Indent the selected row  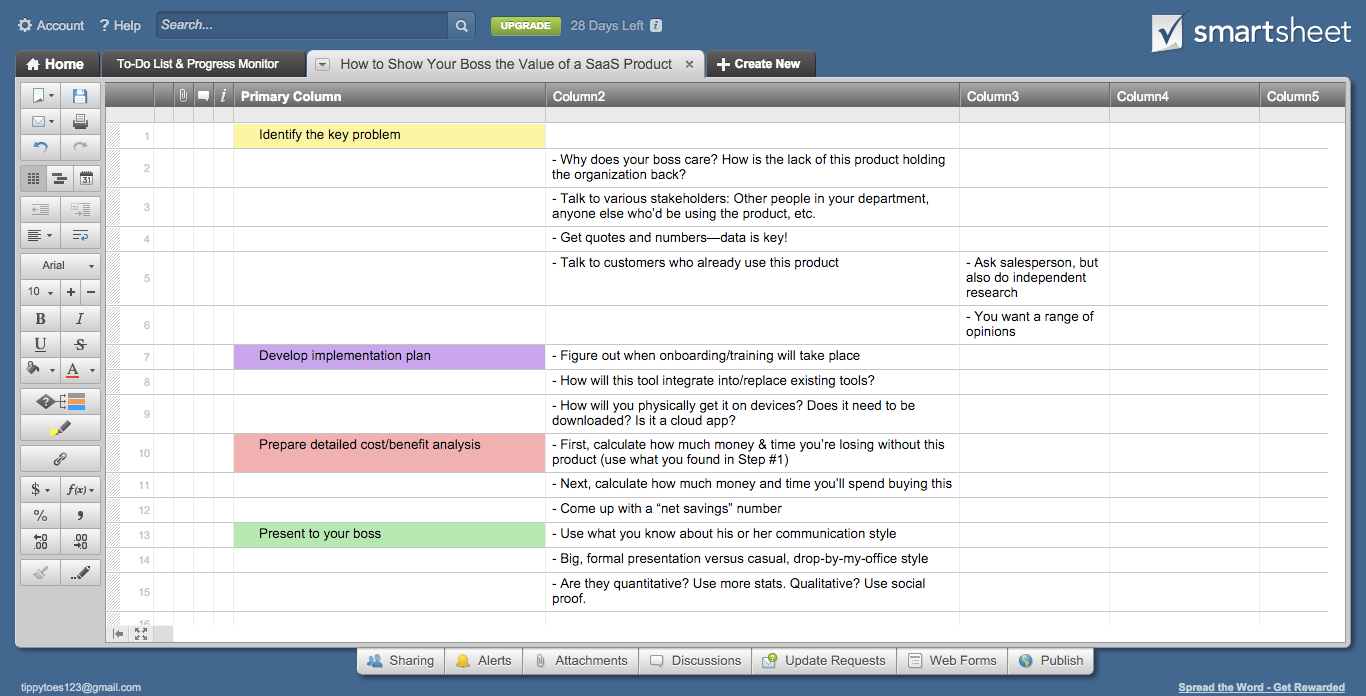80,210
